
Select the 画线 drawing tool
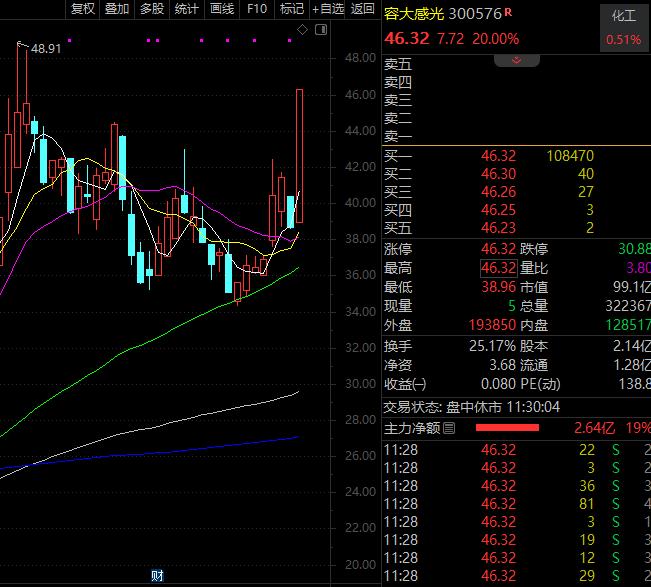click(222, 9)
